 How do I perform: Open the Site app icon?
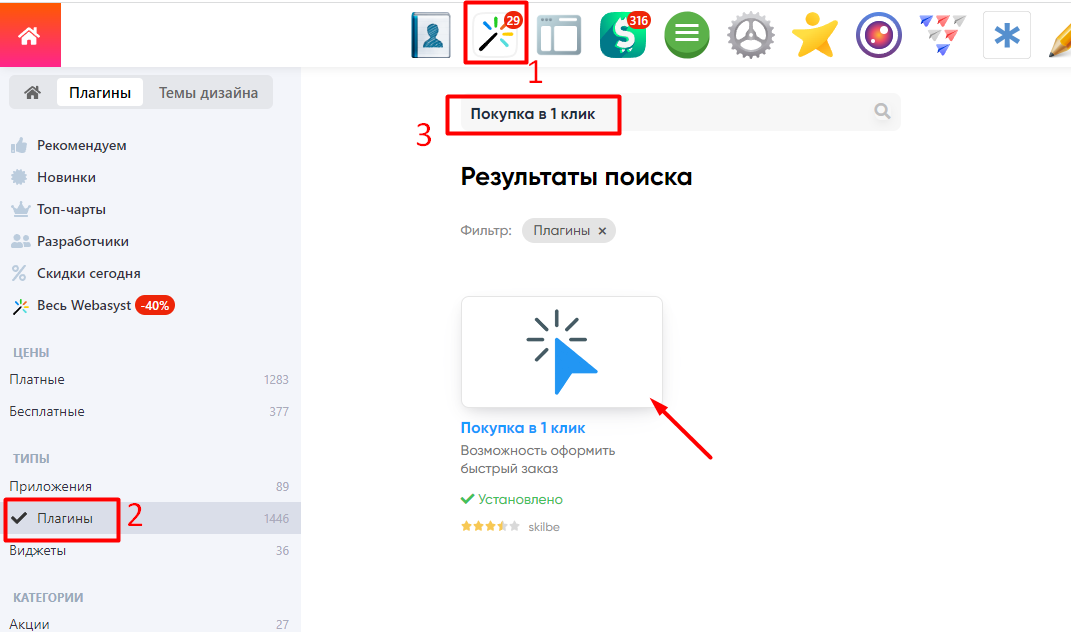coord(558,36)
